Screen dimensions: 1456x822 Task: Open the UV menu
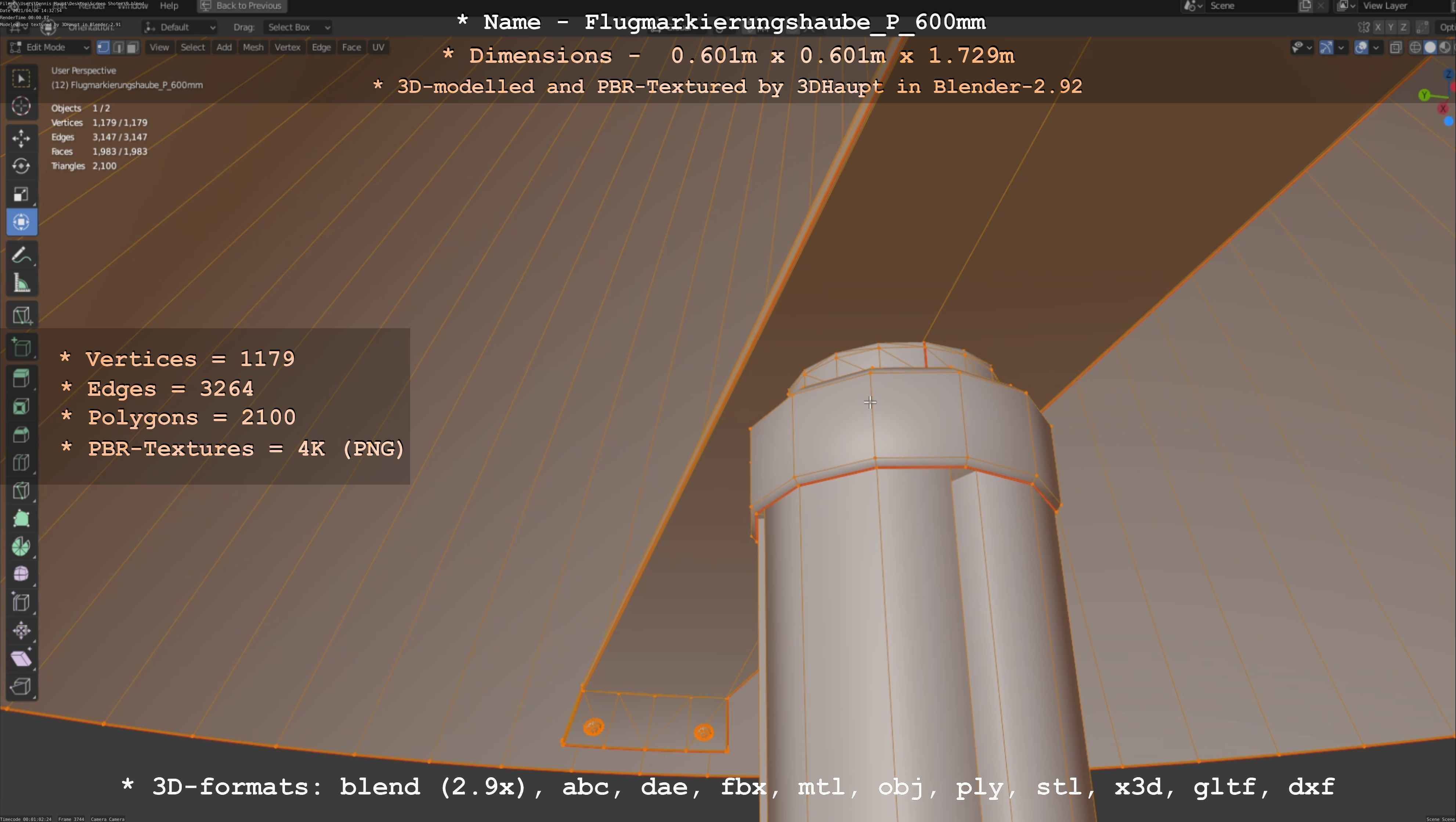(378, 47)
